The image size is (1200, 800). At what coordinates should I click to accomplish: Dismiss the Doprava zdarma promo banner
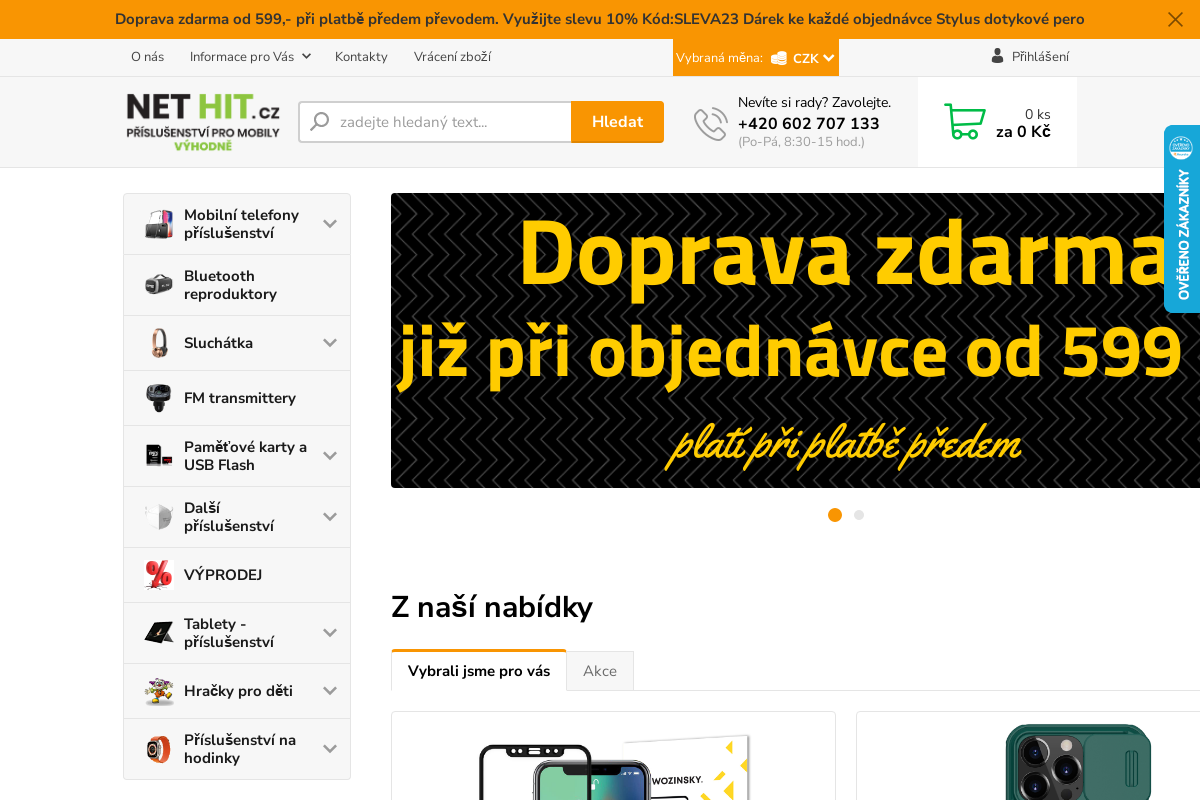[1175, 19]
